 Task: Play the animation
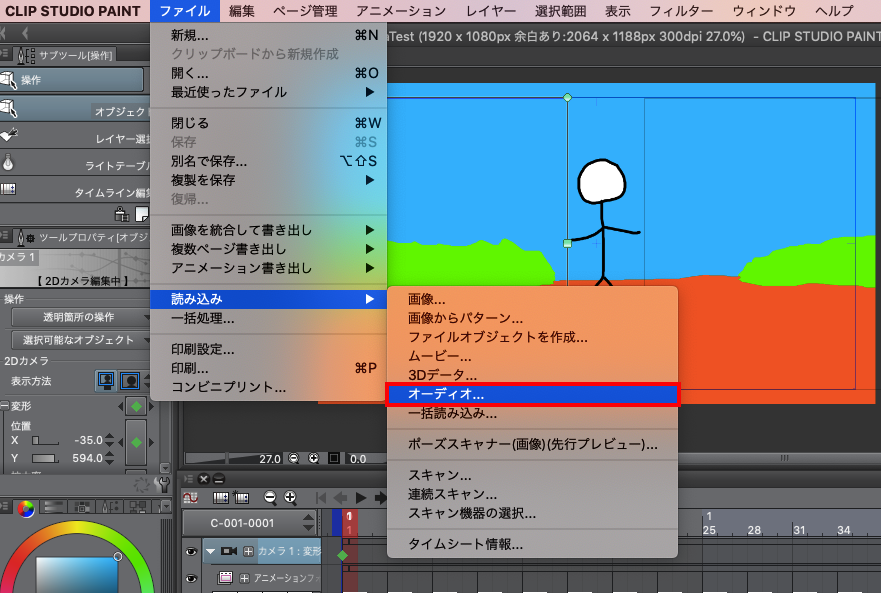point(361,497)
